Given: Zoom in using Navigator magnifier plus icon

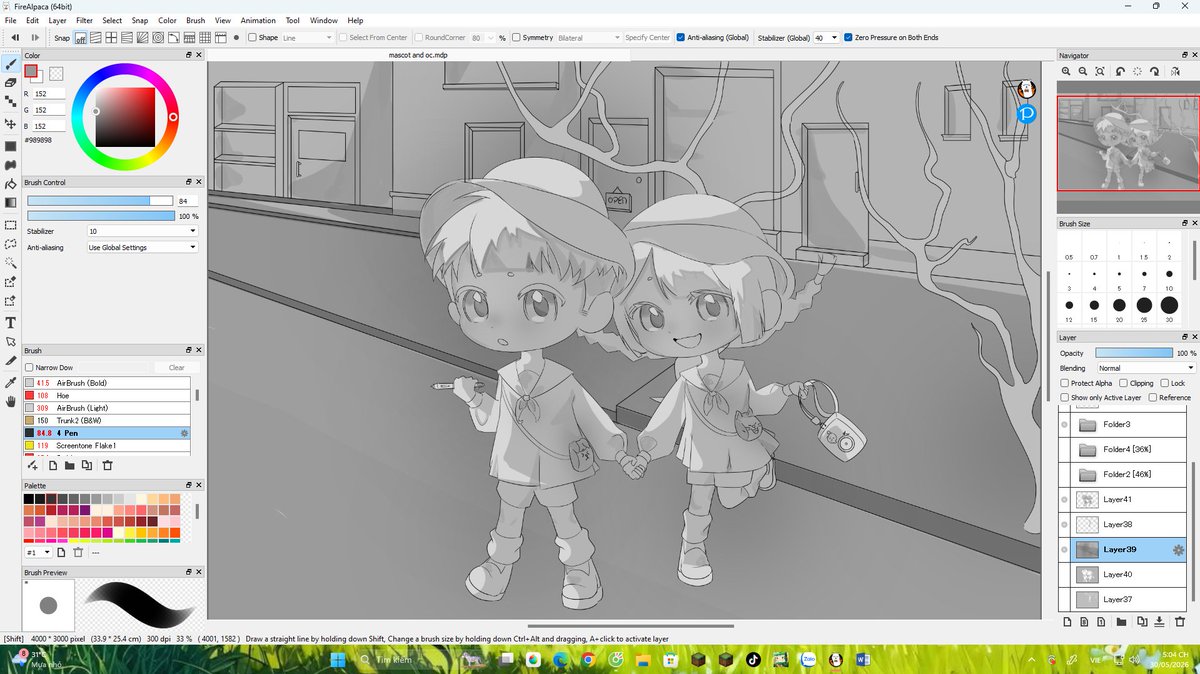Looking at the screenshot, I should pyautogui.click(x=1066, y=71).
